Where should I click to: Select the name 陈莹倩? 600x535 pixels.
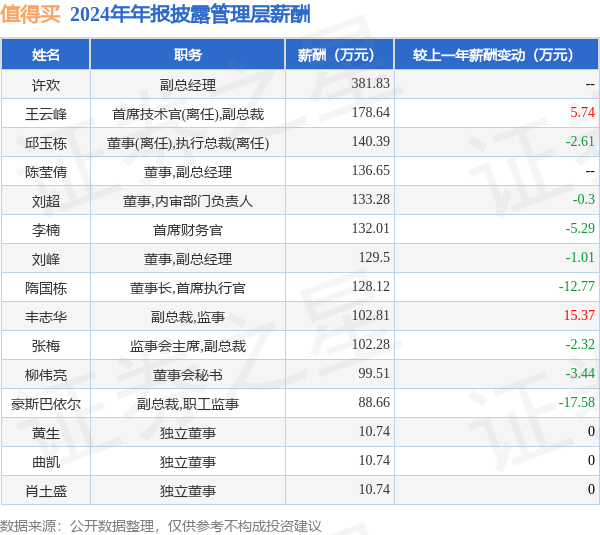point(46,172)
